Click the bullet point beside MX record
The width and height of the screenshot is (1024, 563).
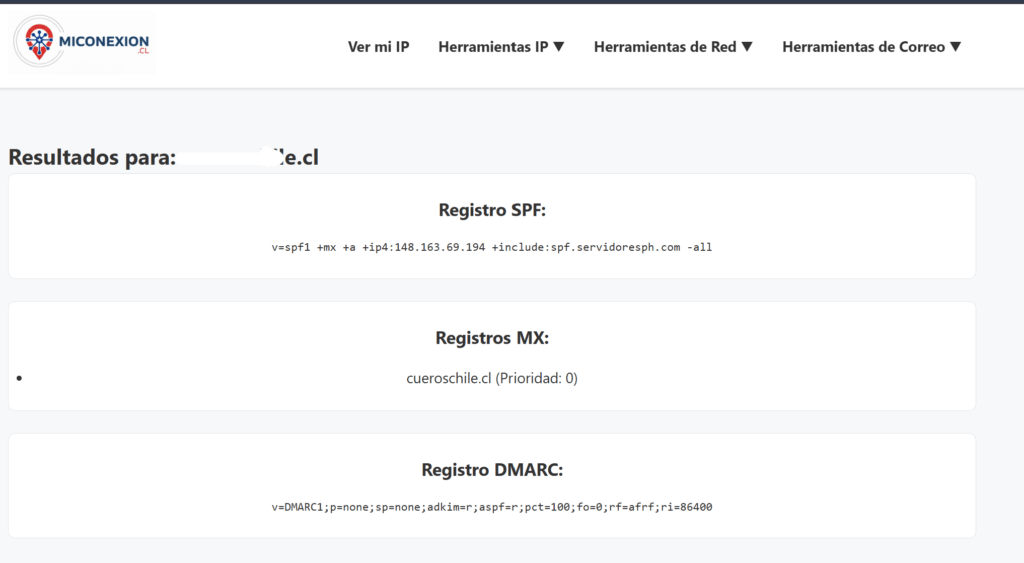[21, 379]
